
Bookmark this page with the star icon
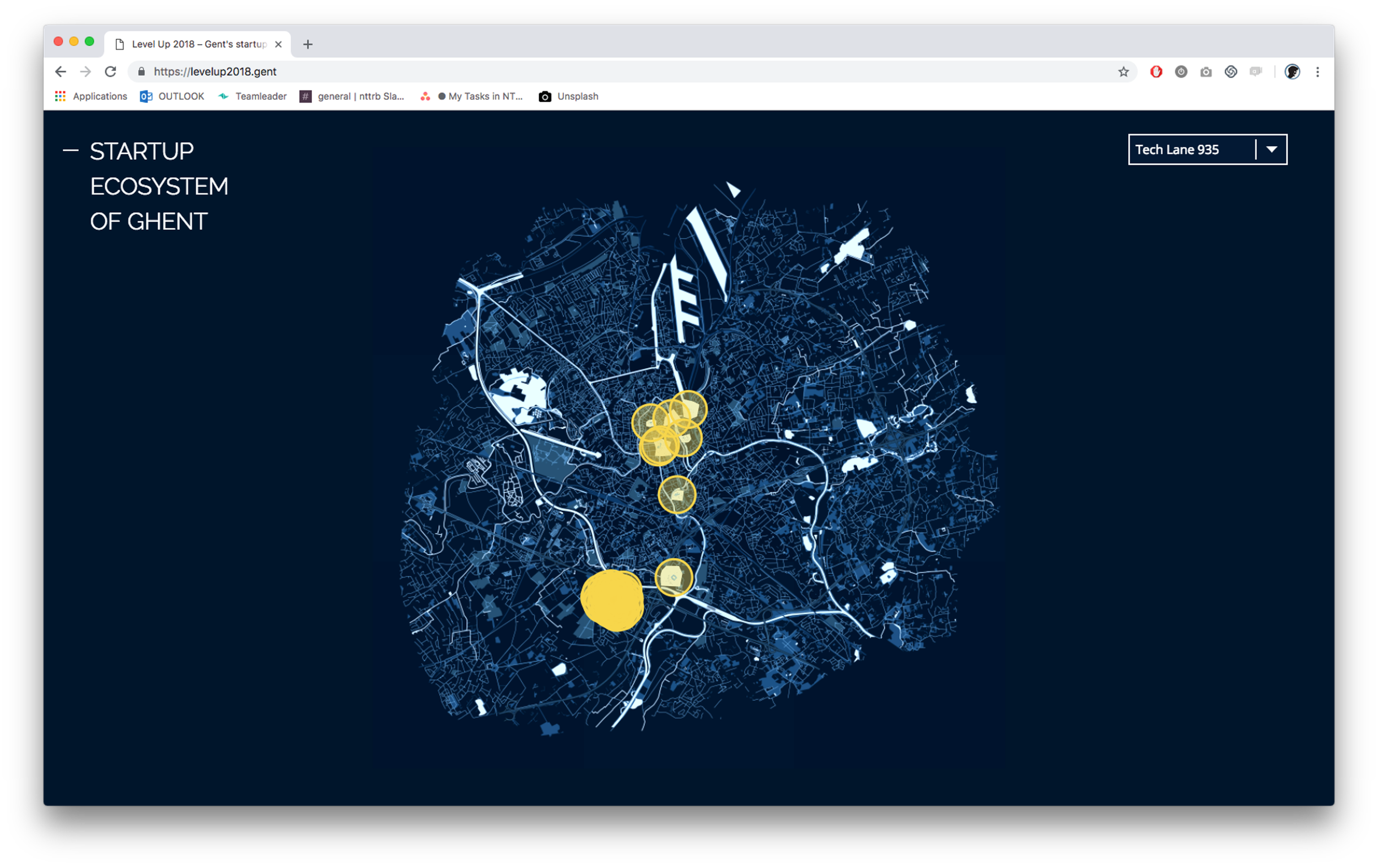tap(1123, 72)
